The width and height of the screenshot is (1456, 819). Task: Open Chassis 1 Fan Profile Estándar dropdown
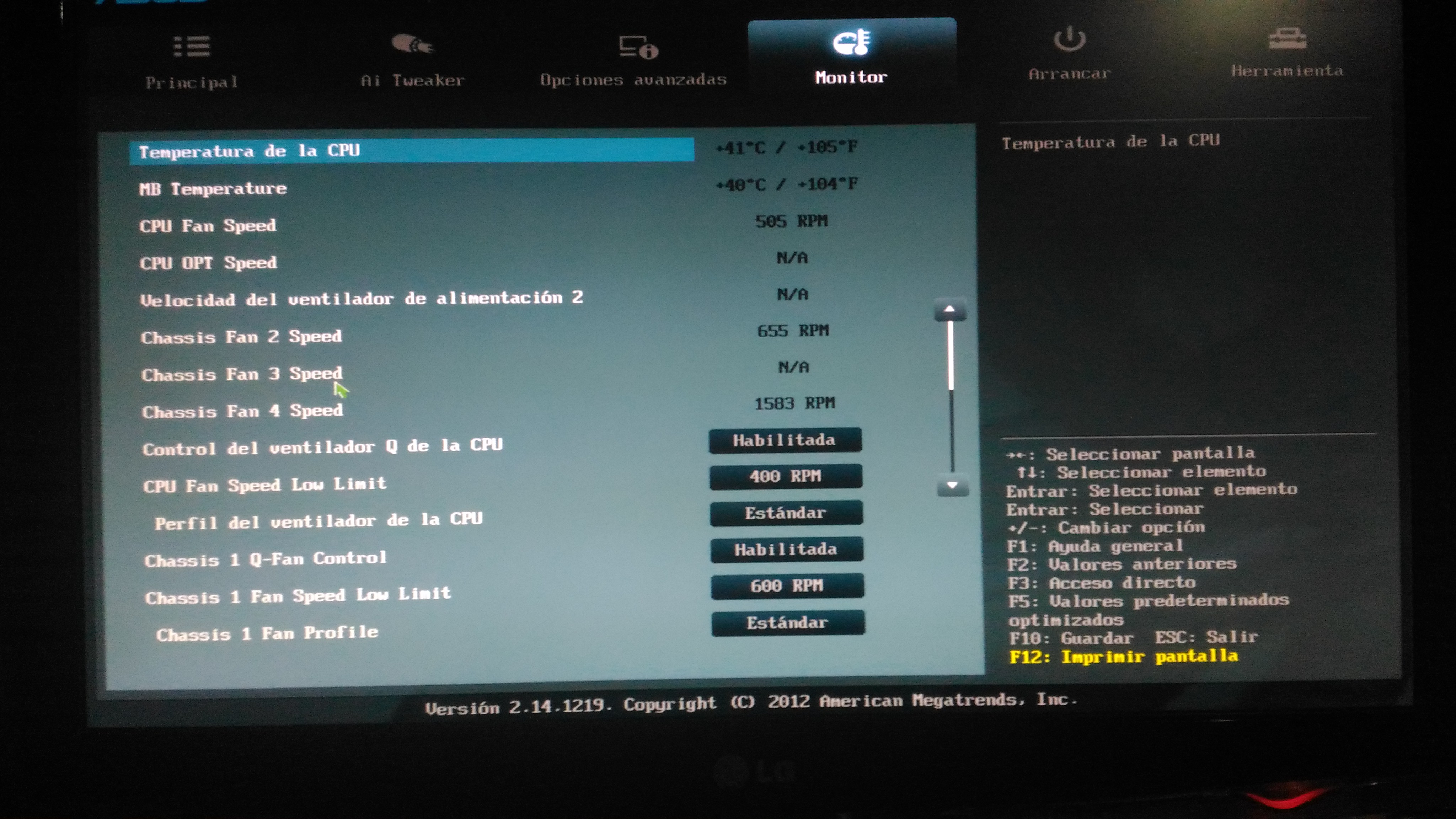coord(787,623)
